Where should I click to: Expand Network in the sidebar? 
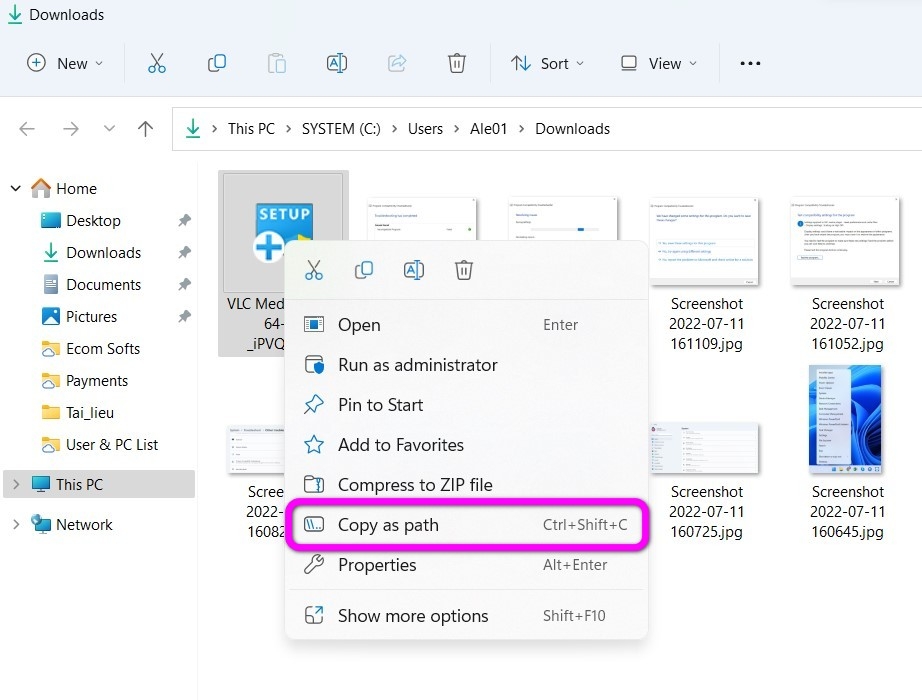[x=16, y=524]
